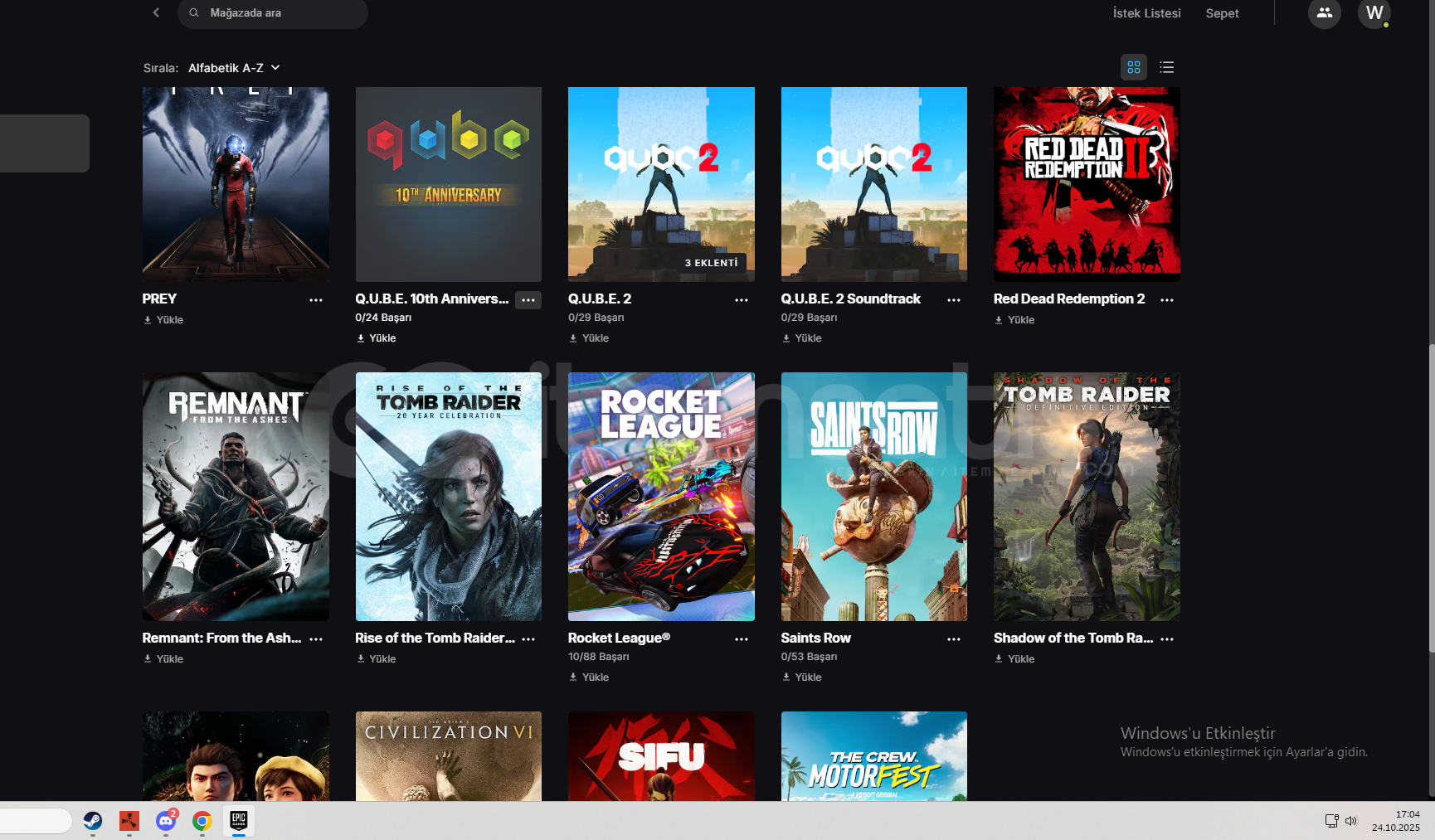This screenshot has height=840, width=1435.
Task: Go back using the back arrow
Action: 156,12
